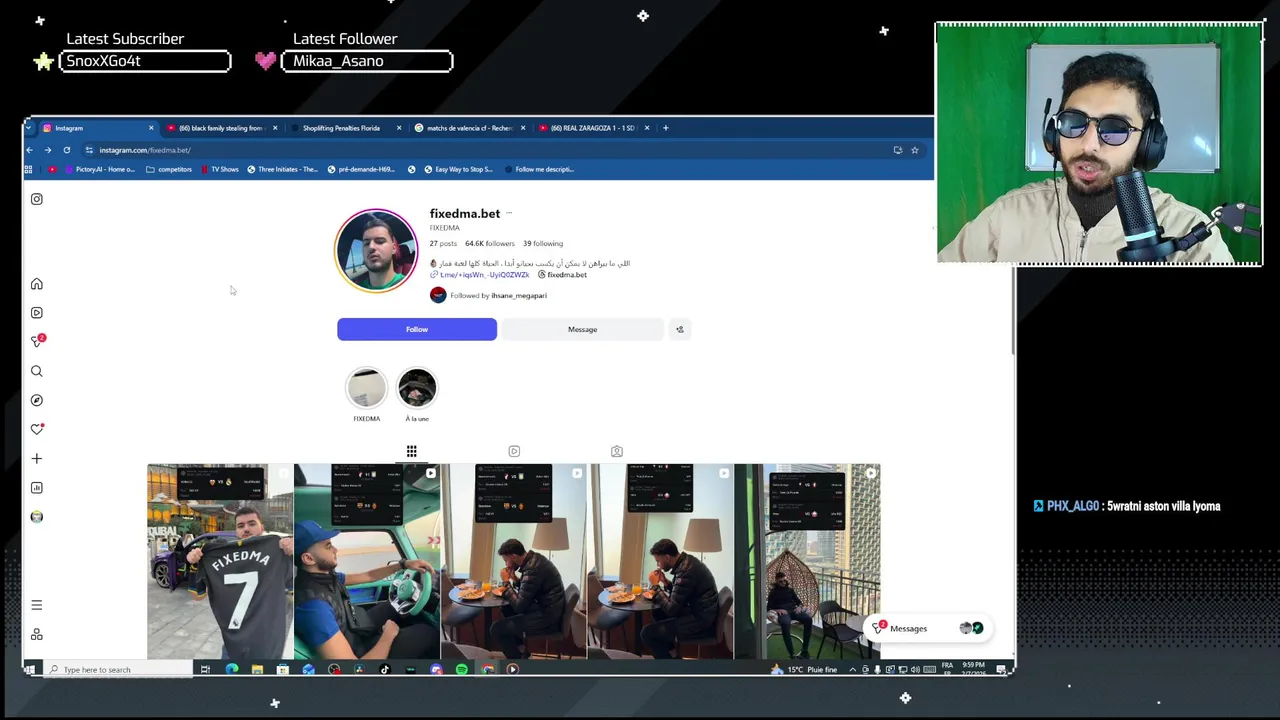Viewport: 1280px width, 720px height.
Task: Open File Explorer from the taskbar
Action: tap(257, 669)
